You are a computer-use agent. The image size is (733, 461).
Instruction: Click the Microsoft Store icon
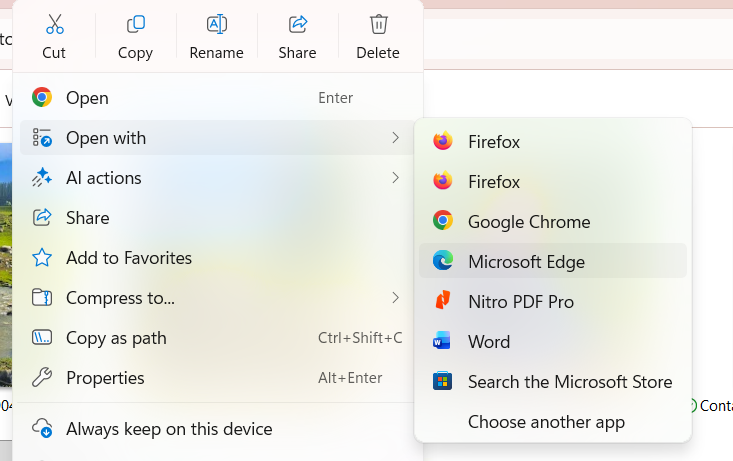pyautogui.click(x=442, y=381)
